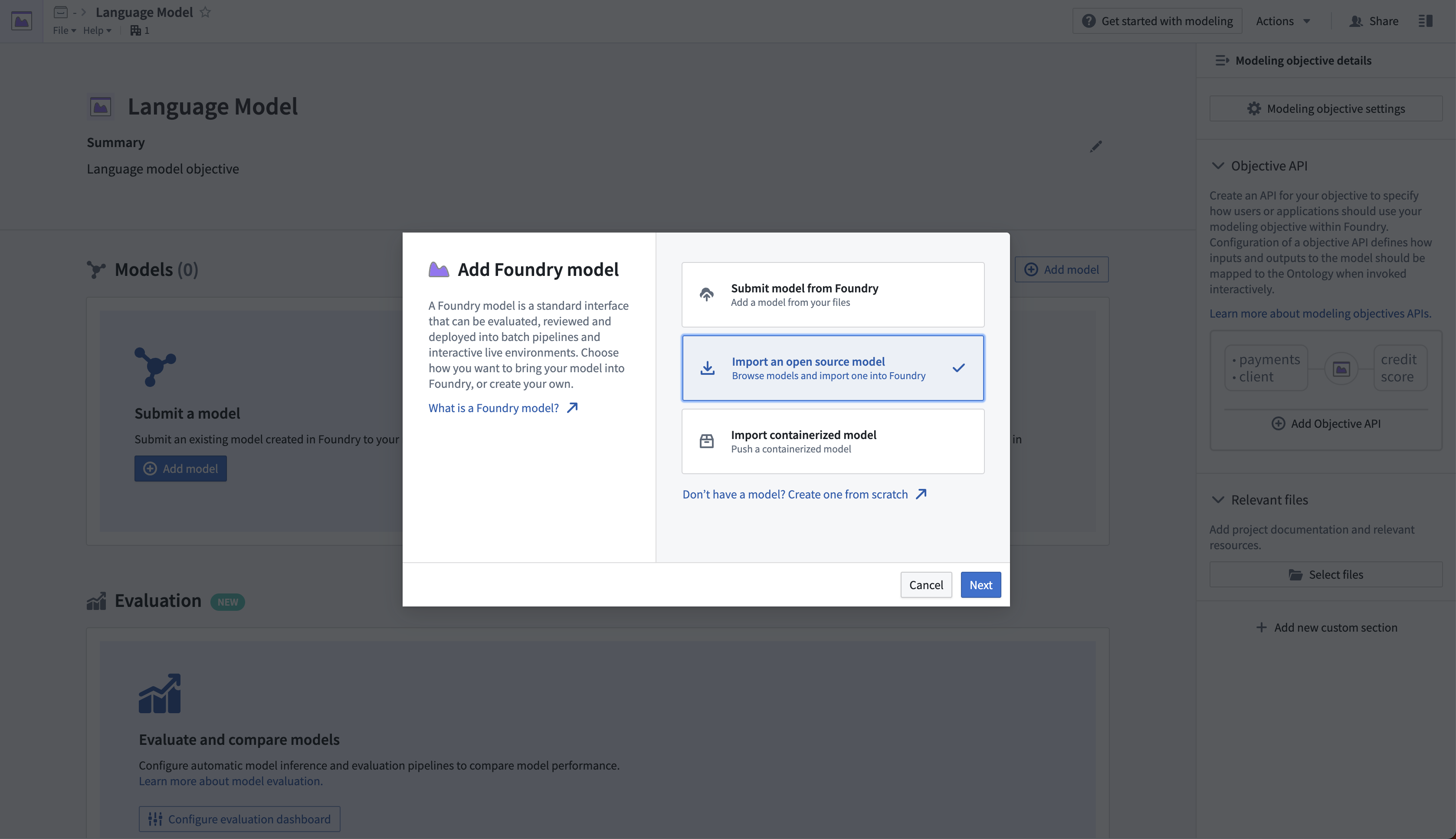Collapse Modeling objective details panel
Viewport: 1456px width, 839px height.
pos(1222,60)
